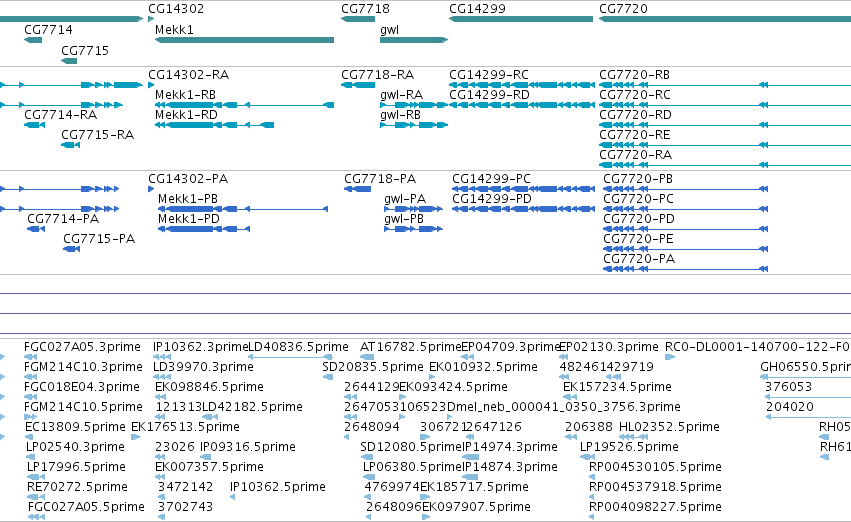Click the CG7720-RB transcript label

coord(634,74)
